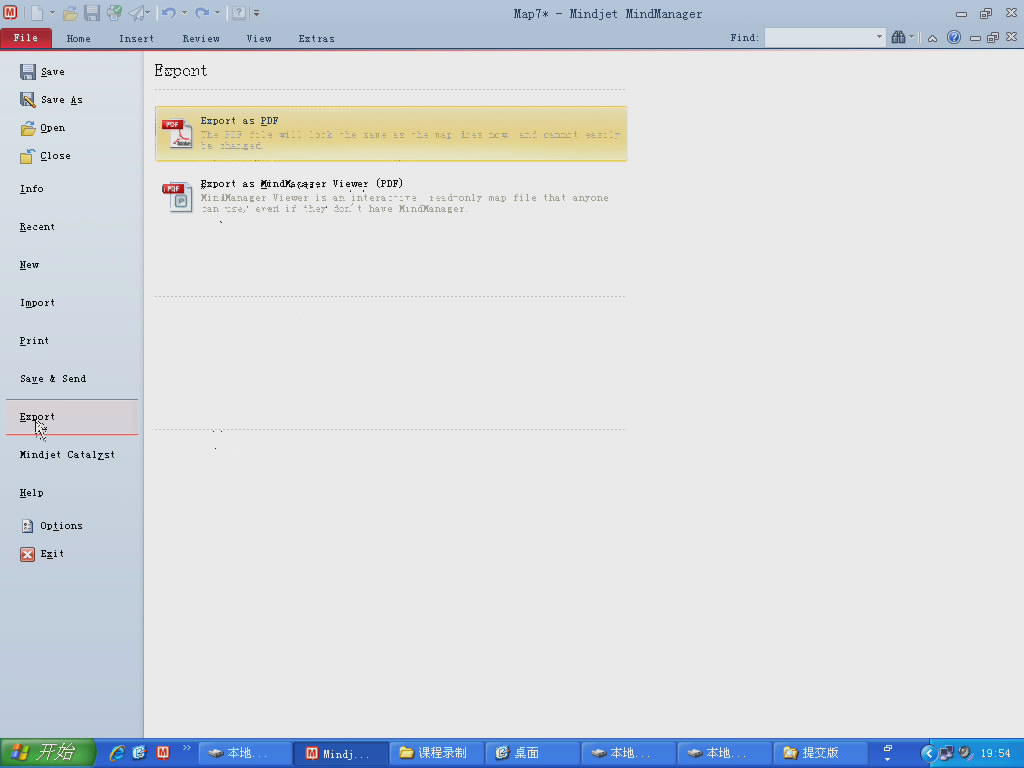Click the MindManager application logo icon
This screenshot has width=1024, height=768.
point(10,12)
